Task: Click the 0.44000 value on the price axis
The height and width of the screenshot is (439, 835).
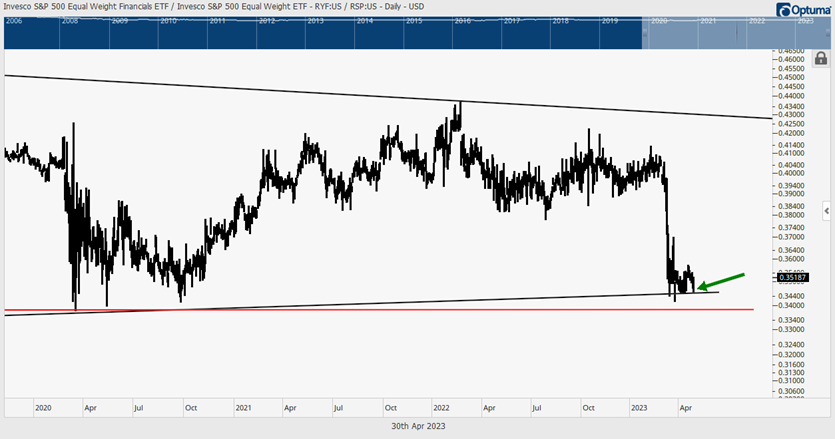Action: point(791,96)
